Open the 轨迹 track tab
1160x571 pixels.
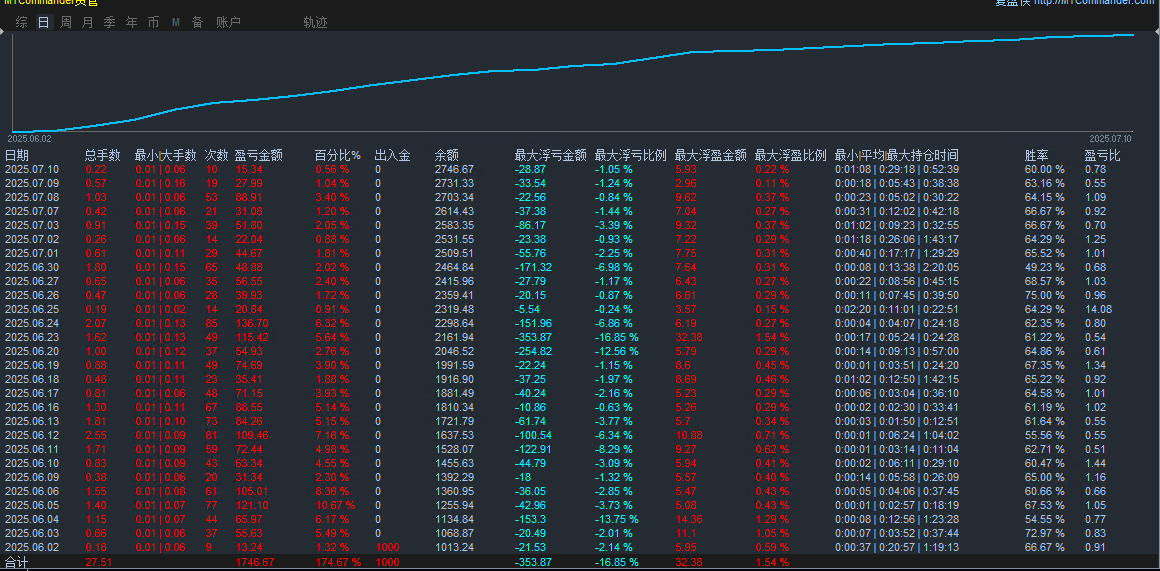click(315, 22)
